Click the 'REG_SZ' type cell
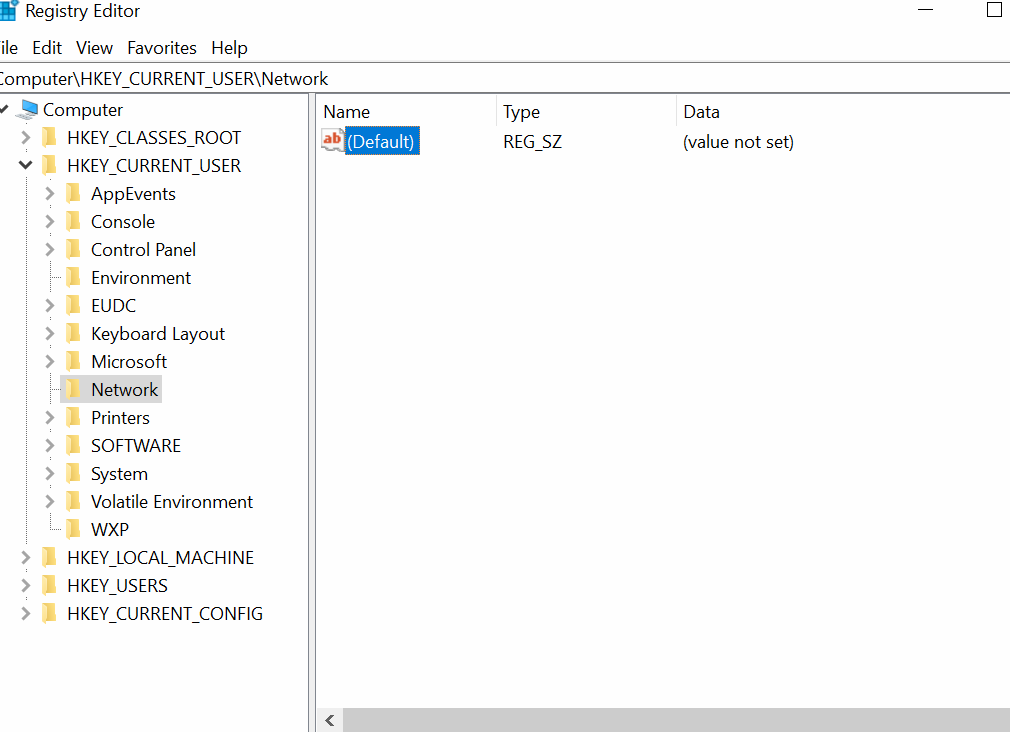The width and height of the screenshot is (1010, 732). pyautogui.click(x=533, y=142)
